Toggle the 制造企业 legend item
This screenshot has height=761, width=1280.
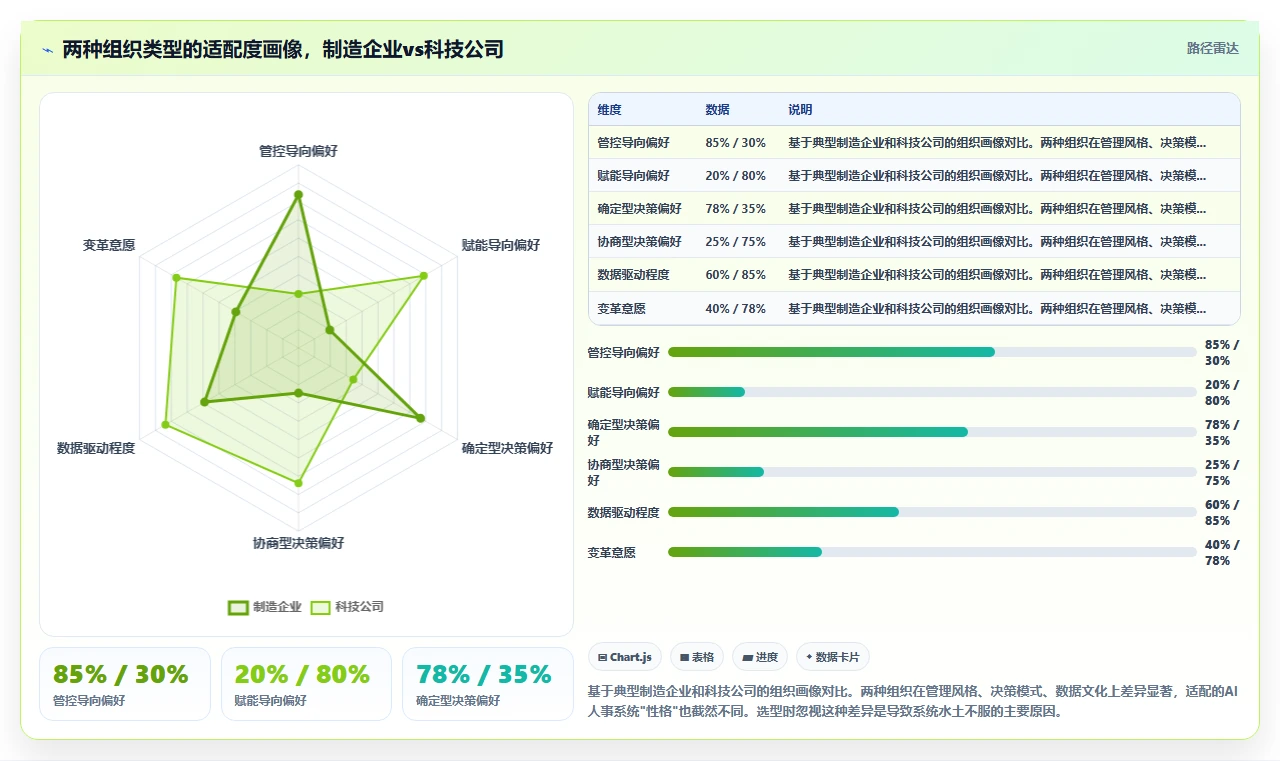(265, 607)
